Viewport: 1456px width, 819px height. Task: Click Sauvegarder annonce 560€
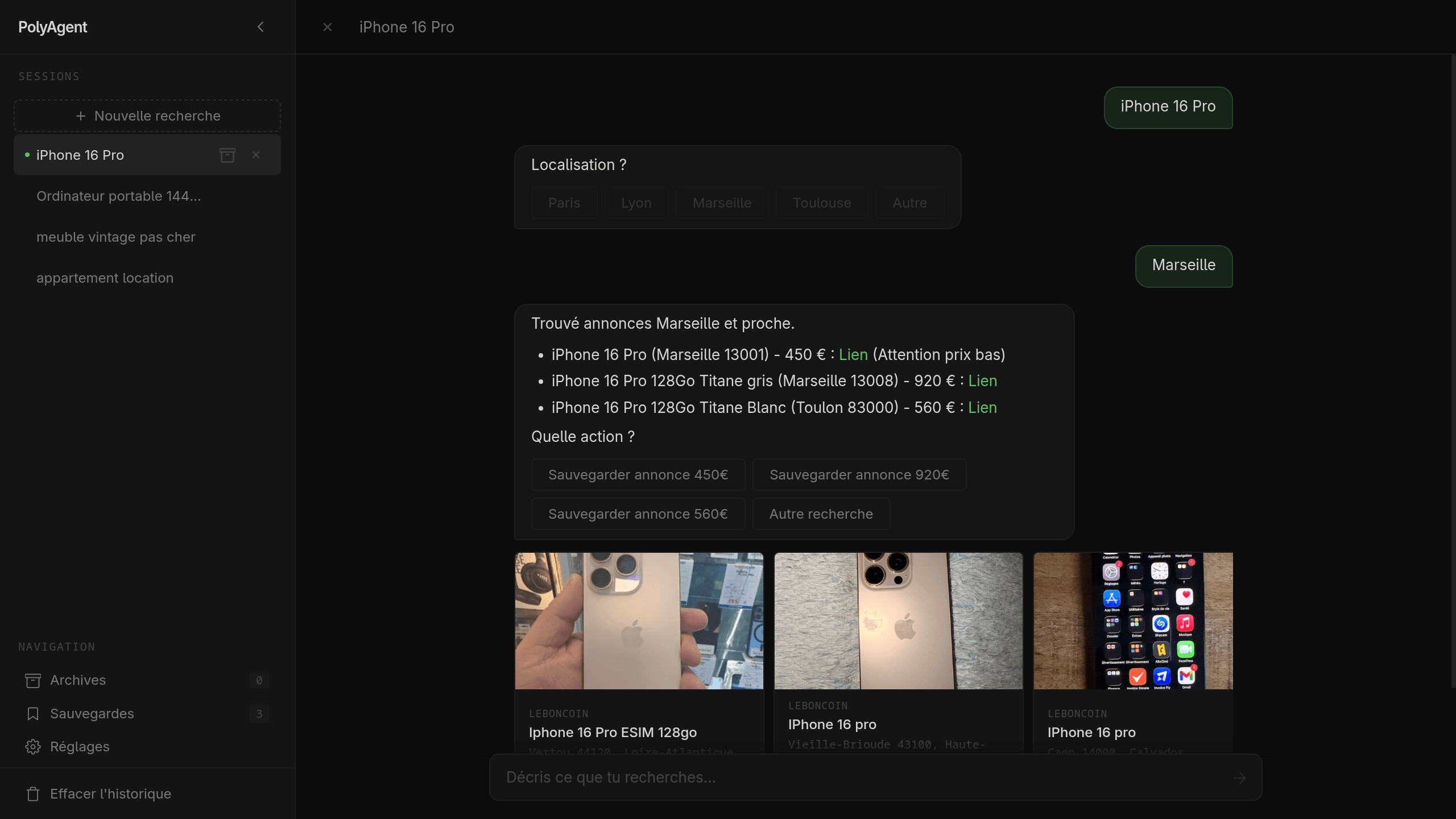tap(638, 514)
